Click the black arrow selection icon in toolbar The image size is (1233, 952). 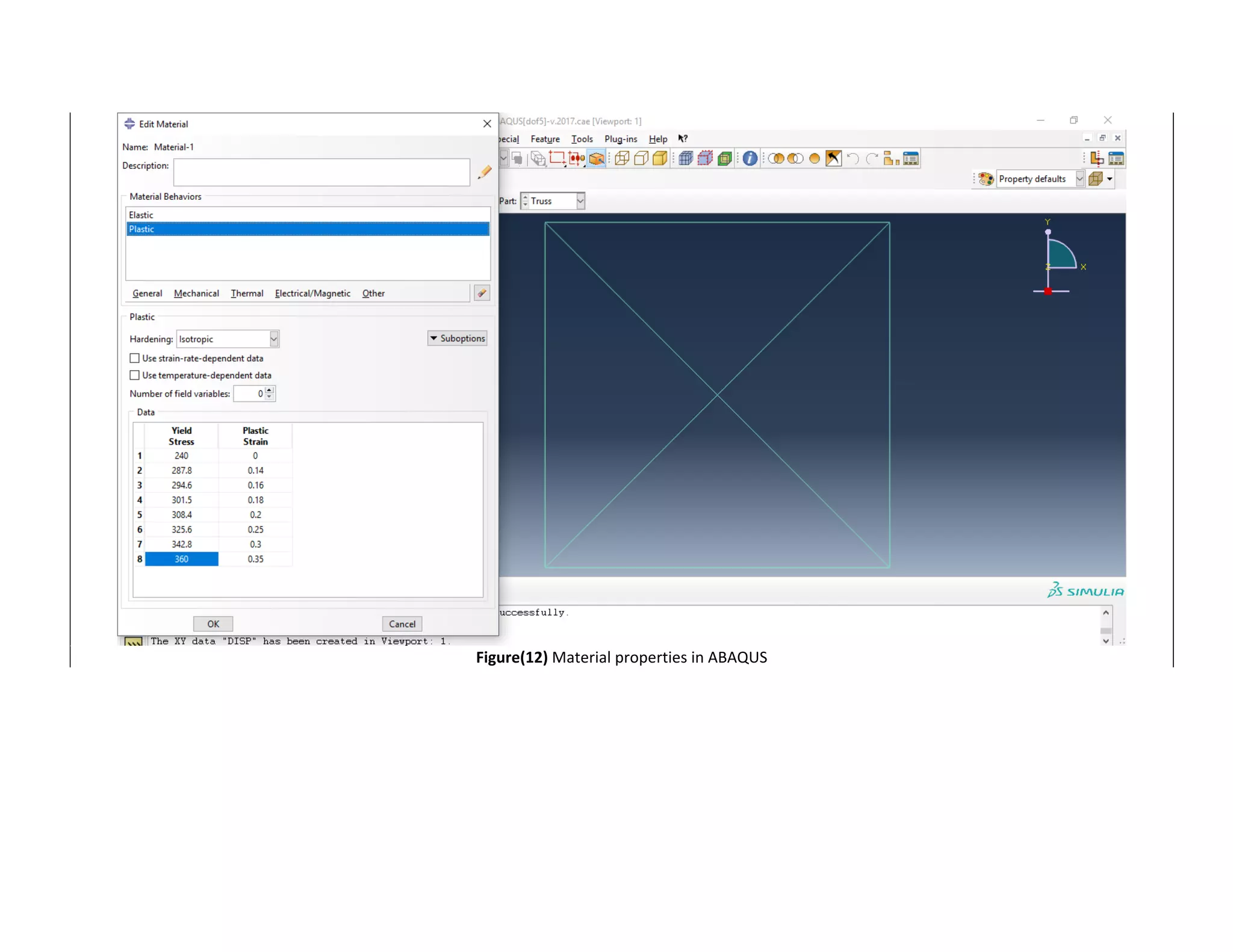tap(833, 158)
